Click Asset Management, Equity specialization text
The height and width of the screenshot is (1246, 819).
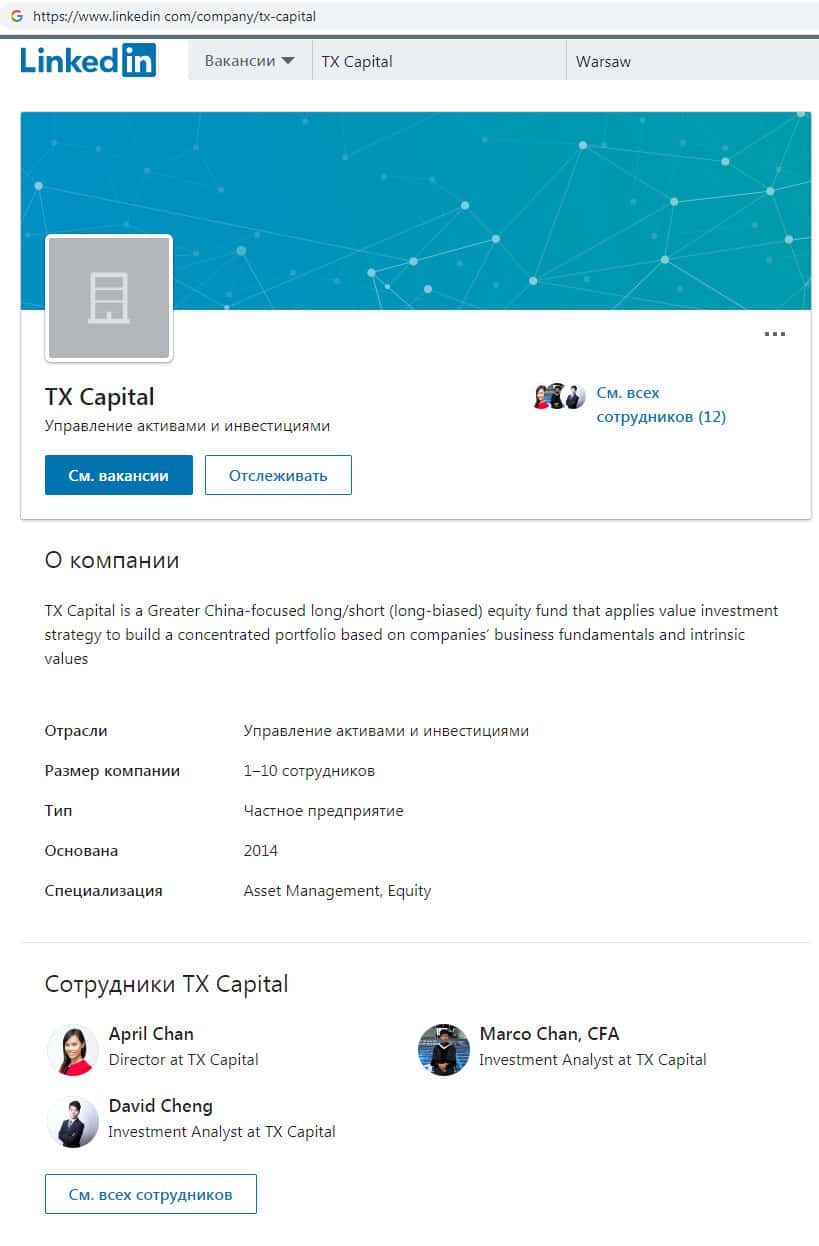337,891
